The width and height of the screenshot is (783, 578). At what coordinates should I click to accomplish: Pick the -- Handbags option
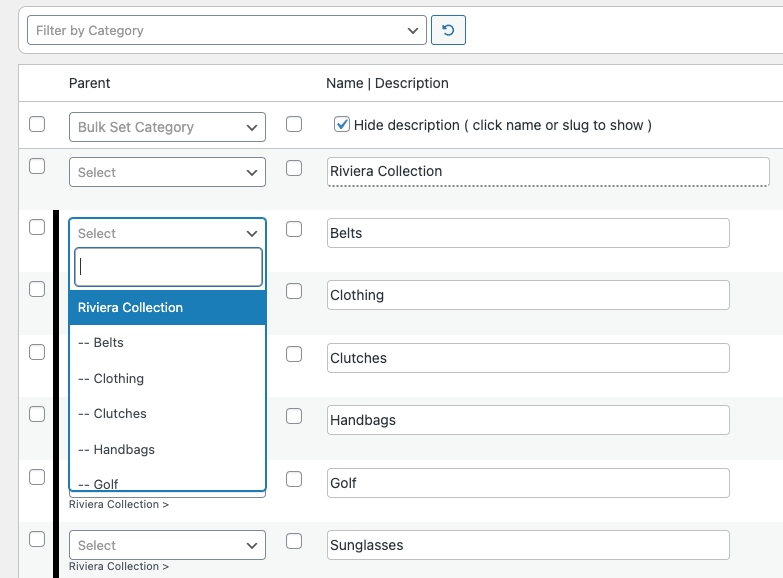[167, 450]
